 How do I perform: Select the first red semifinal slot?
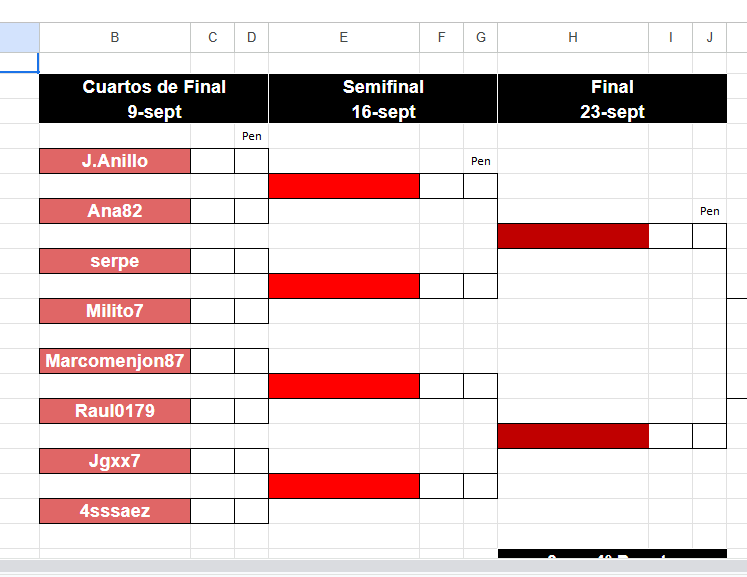[x=344, y=186]
